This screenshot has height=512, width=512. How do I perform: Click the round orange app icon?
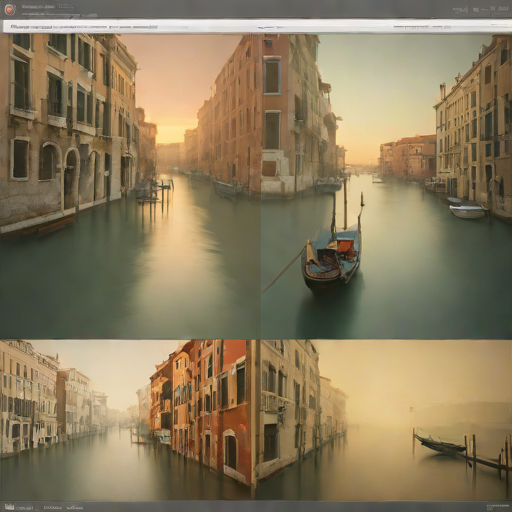10,9
